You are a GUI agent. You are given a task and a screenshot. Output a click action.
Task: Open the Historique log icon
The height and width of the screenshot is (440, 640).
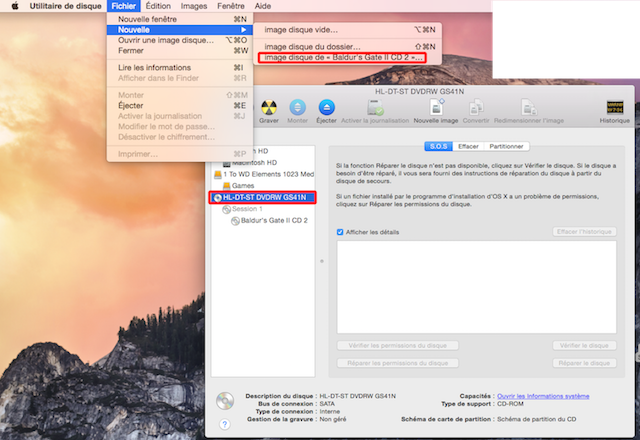pos(615,108)
